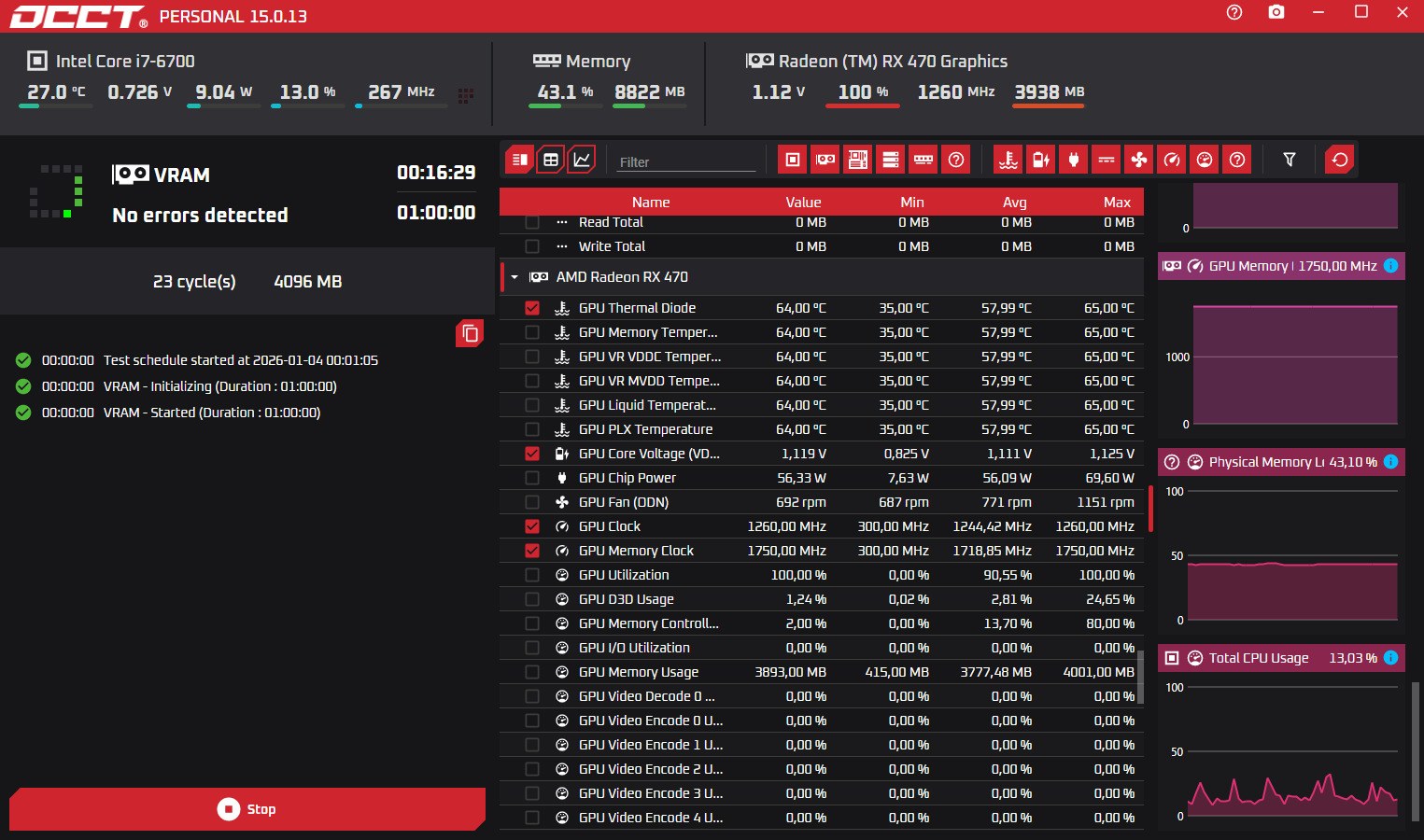Filter sensors by storage drive icon
Image resolution: width=1424 pixels, height=840 pixels.
point(891,160)
